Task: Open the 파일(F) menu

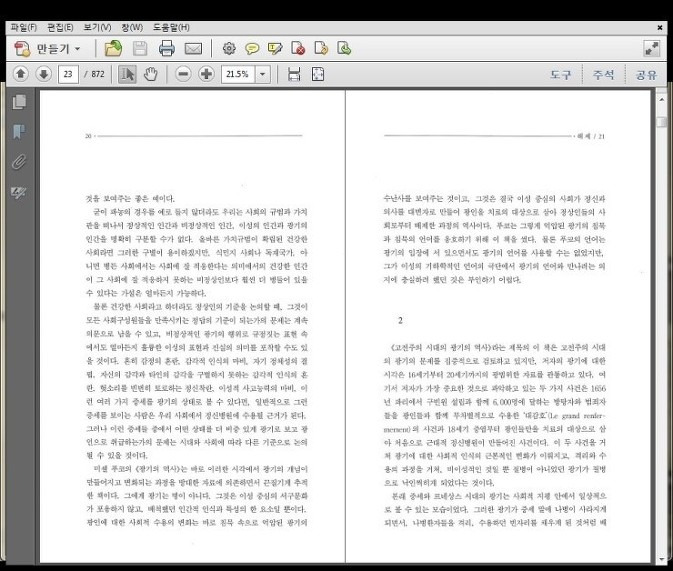Action: coord(24,27)
